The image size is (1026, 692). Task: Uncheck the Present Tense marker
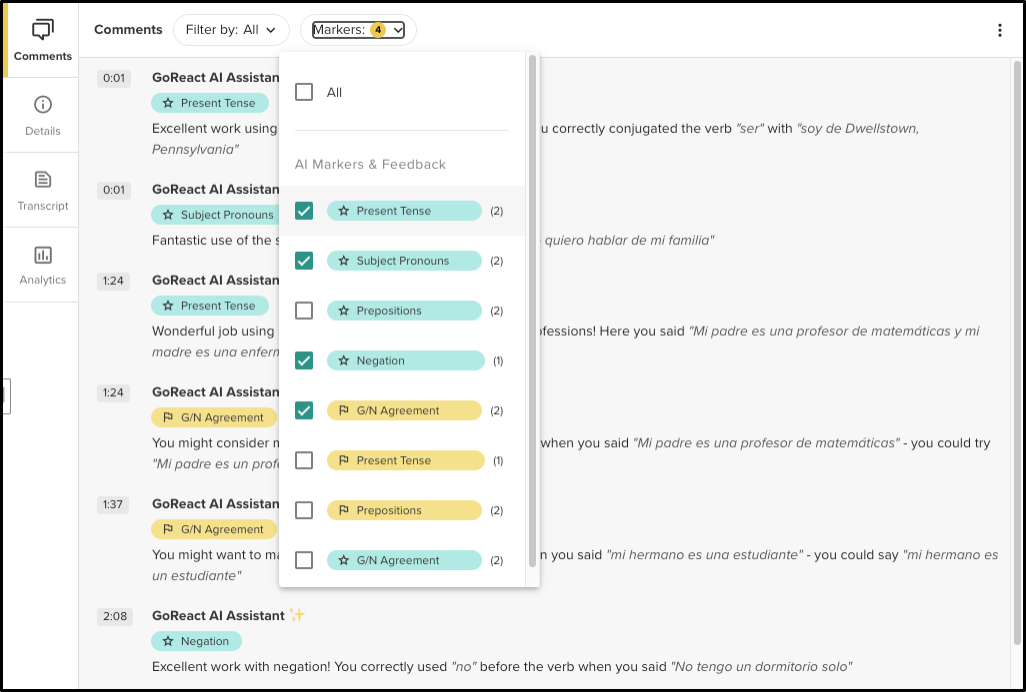pyautogui.click(x=304, y=210)
